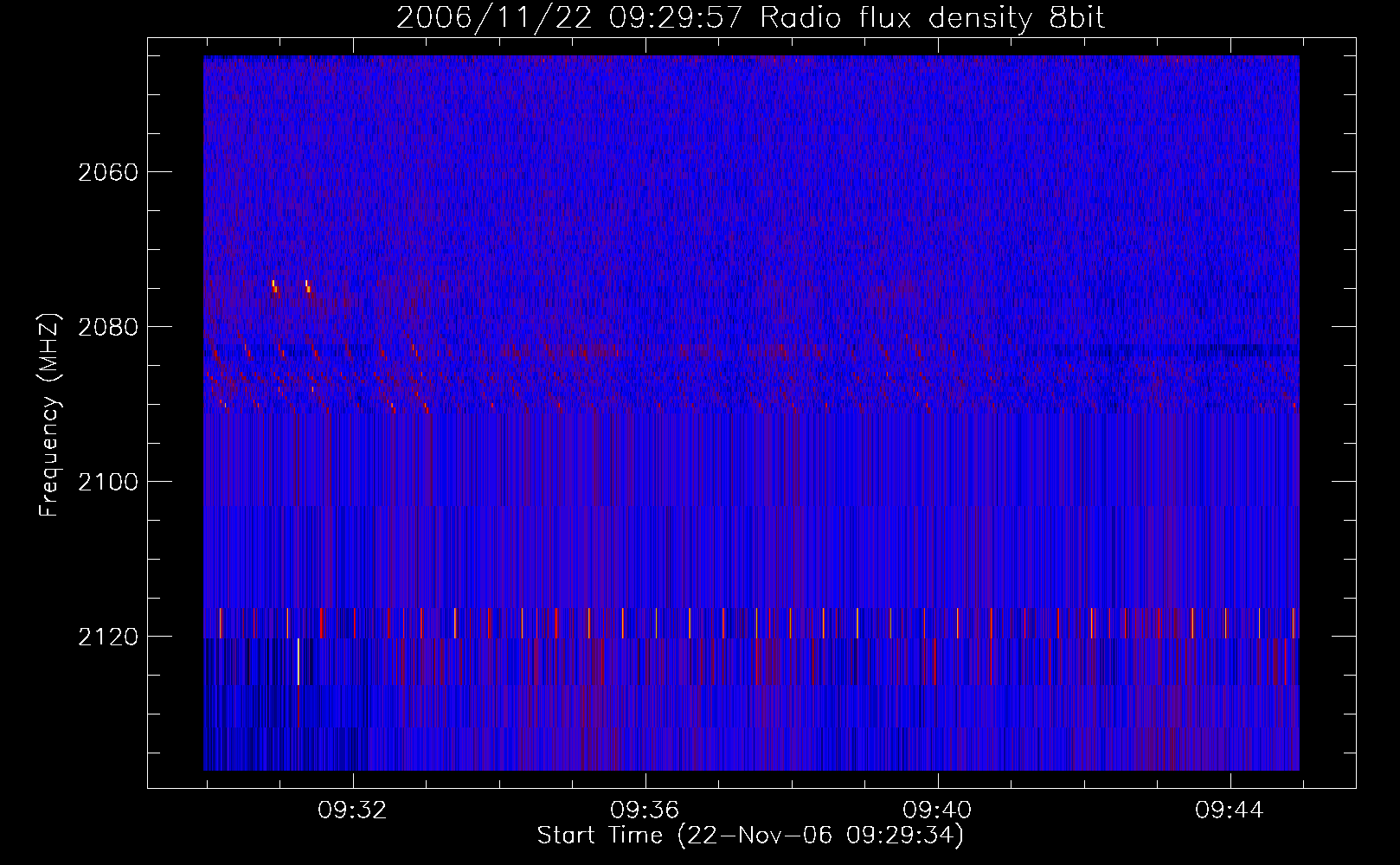The height and width of the screenshot is (865, 1400).
Task: Click the "2120" frequency tick label
Action: [108, 637]
